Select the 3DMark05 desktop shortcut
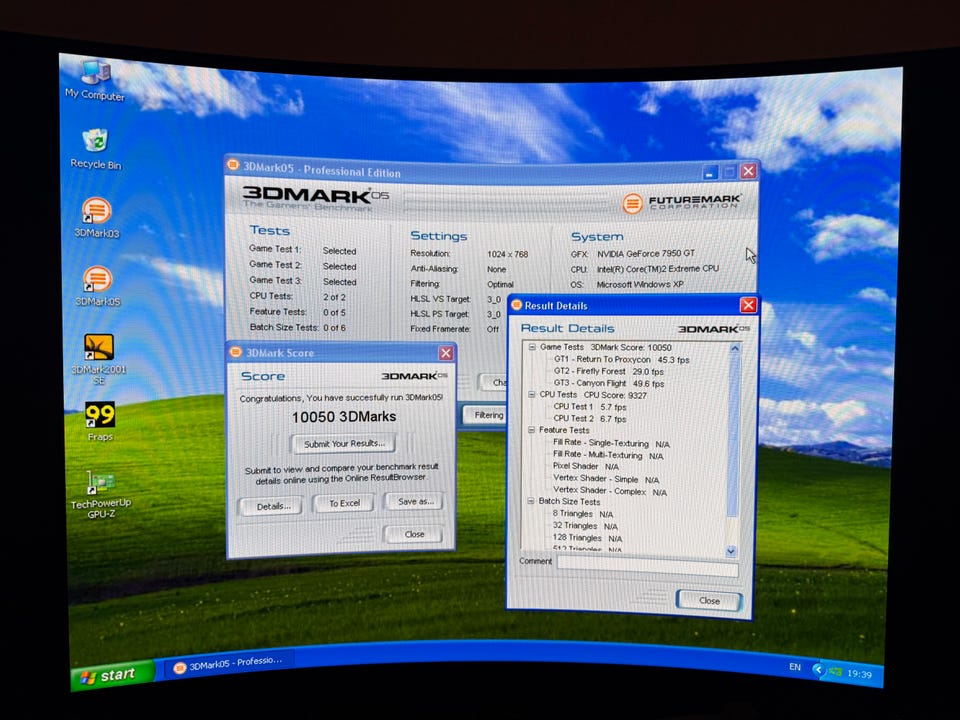This screenshot has height=720, width=960. (97, 287)
